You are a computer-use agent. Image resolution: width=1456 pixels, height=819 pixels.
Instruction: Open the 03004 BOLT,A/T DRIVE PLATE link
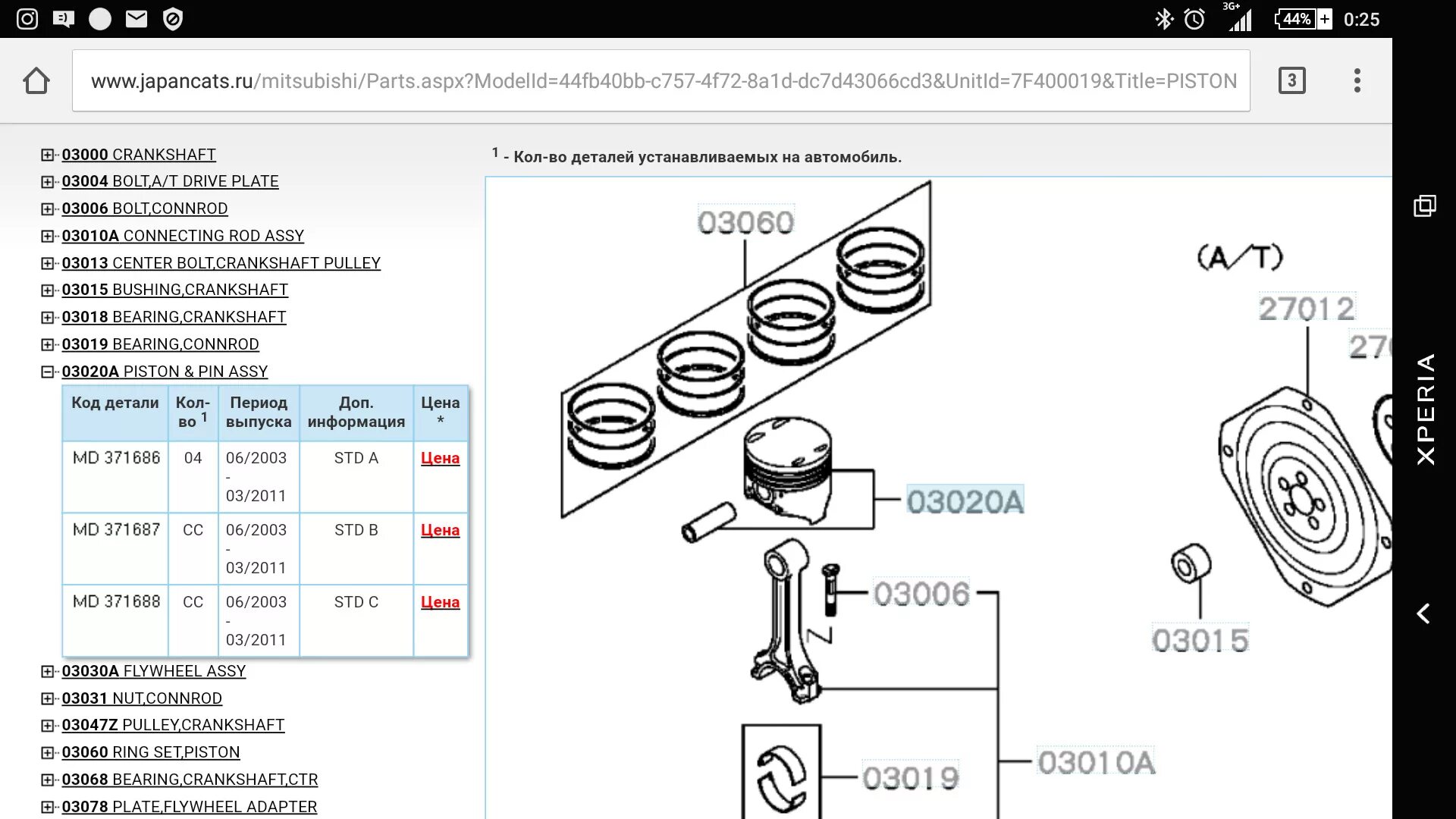170,181
